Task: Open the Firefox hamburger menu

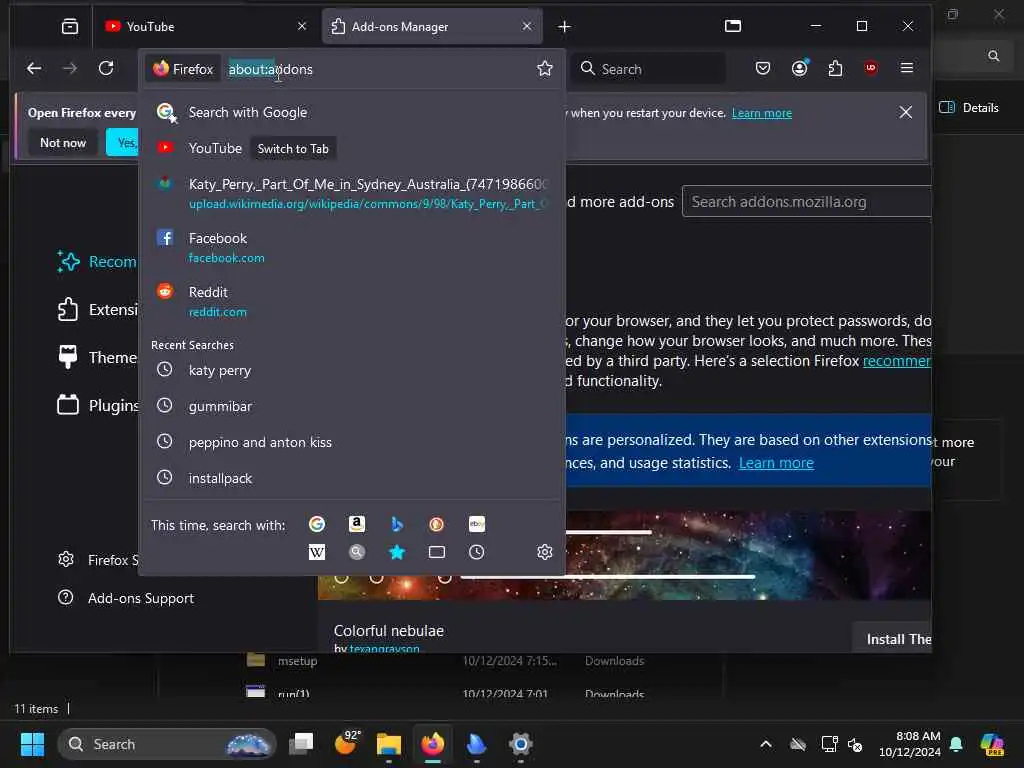Action: tap(906, 68)
